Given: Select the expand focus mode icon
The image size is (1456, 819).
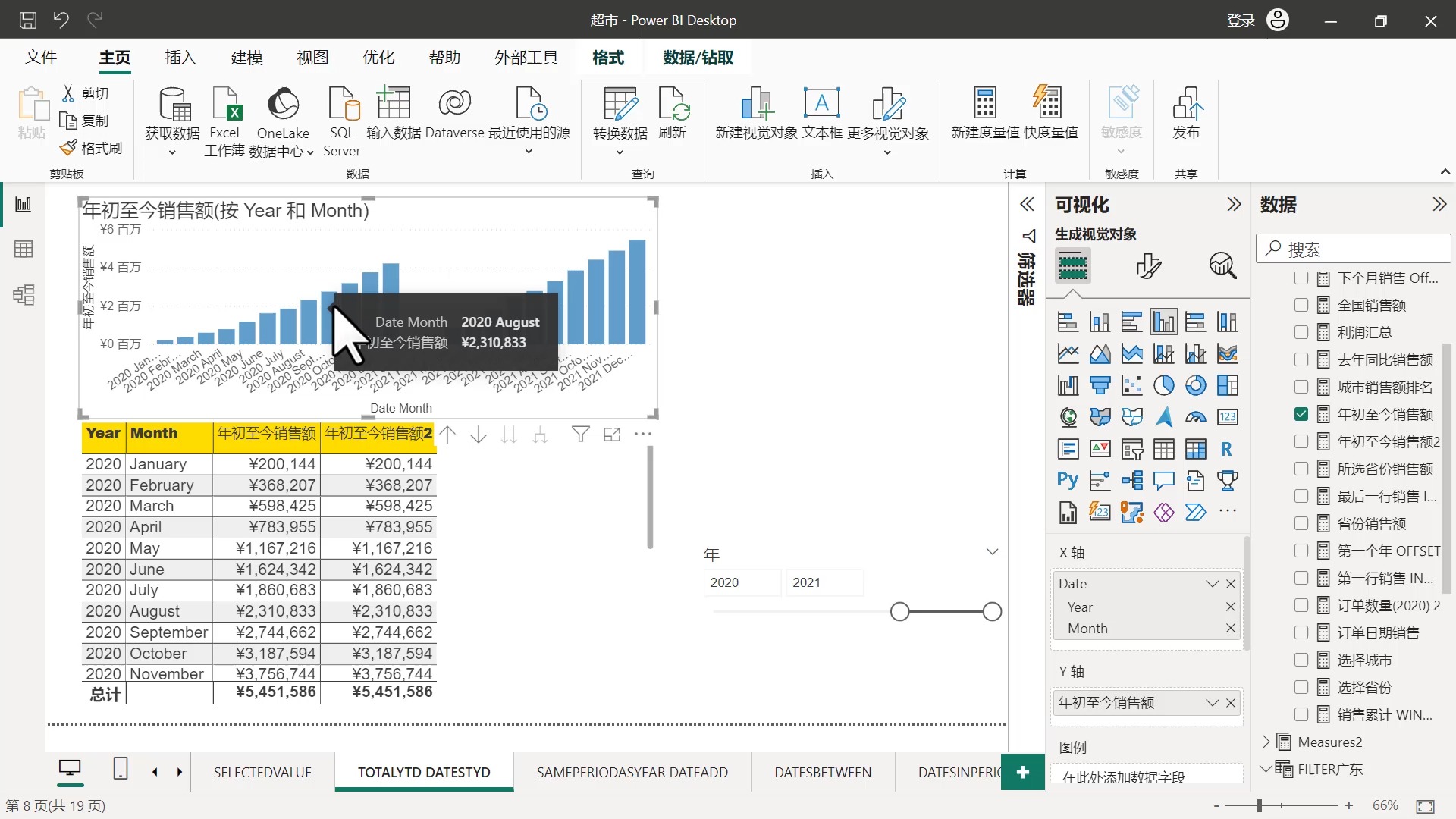Looking at the screenshot, I should coord(612,434).
